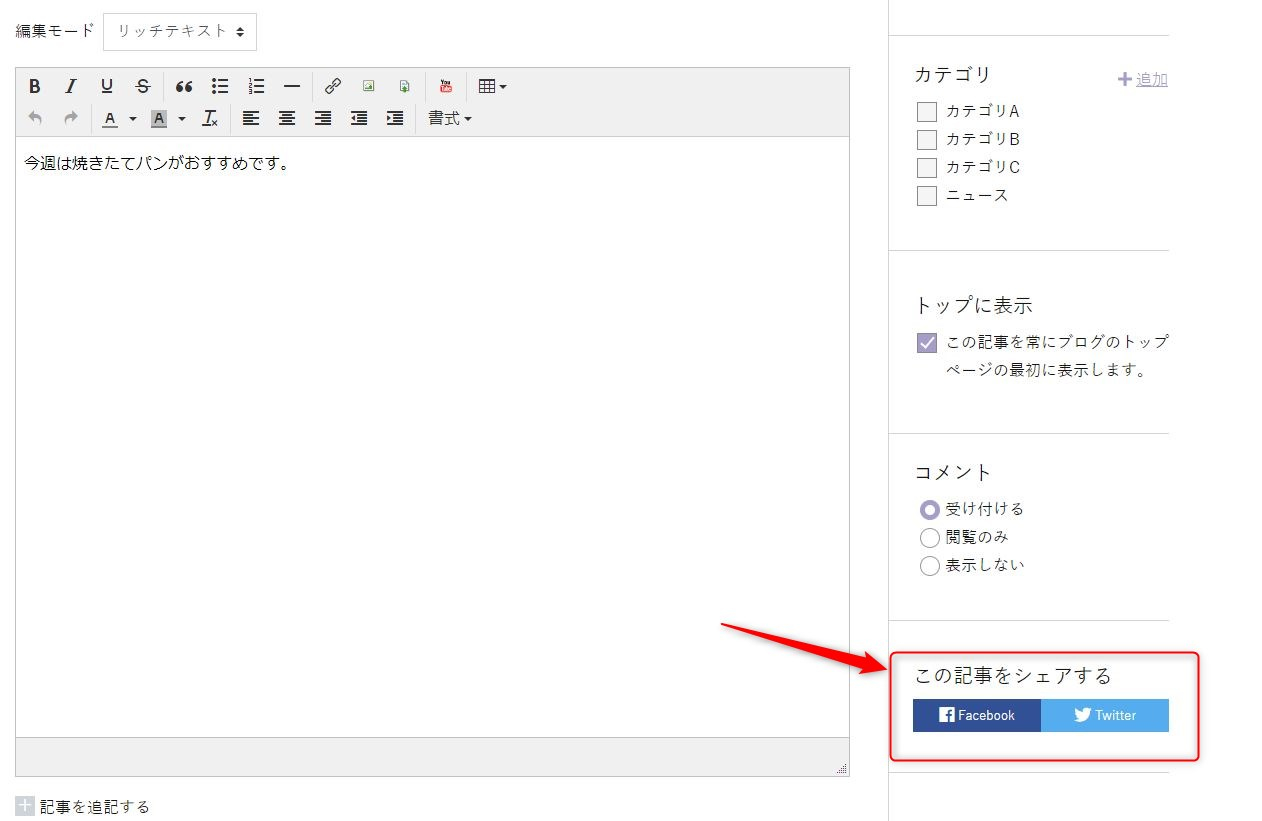This screenshot has width=1262, height=821.
Task: Apply the background highlight color button
Action: 159,118
